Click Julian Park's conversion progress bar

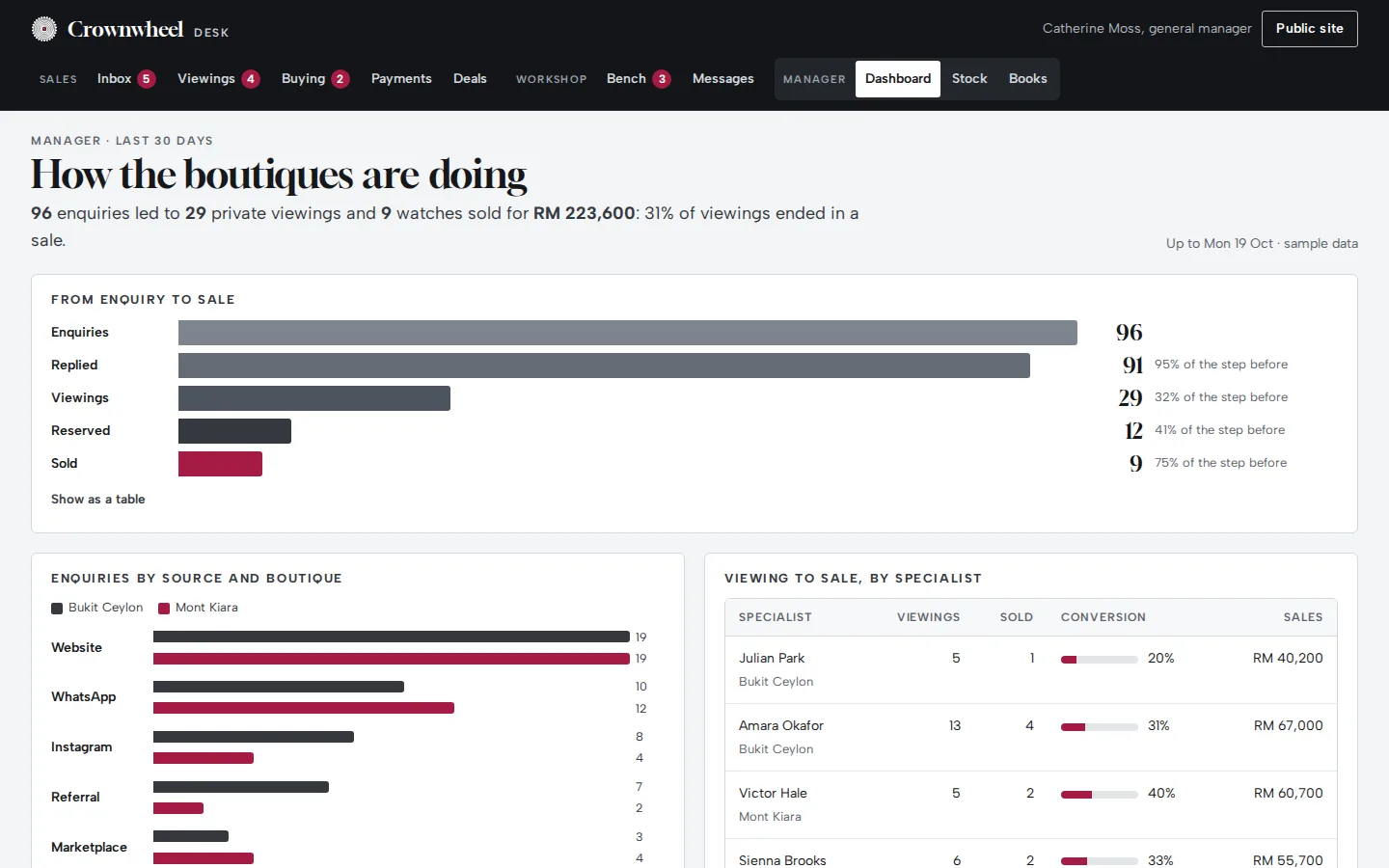pyautogui.click(x=1100, y=660)
